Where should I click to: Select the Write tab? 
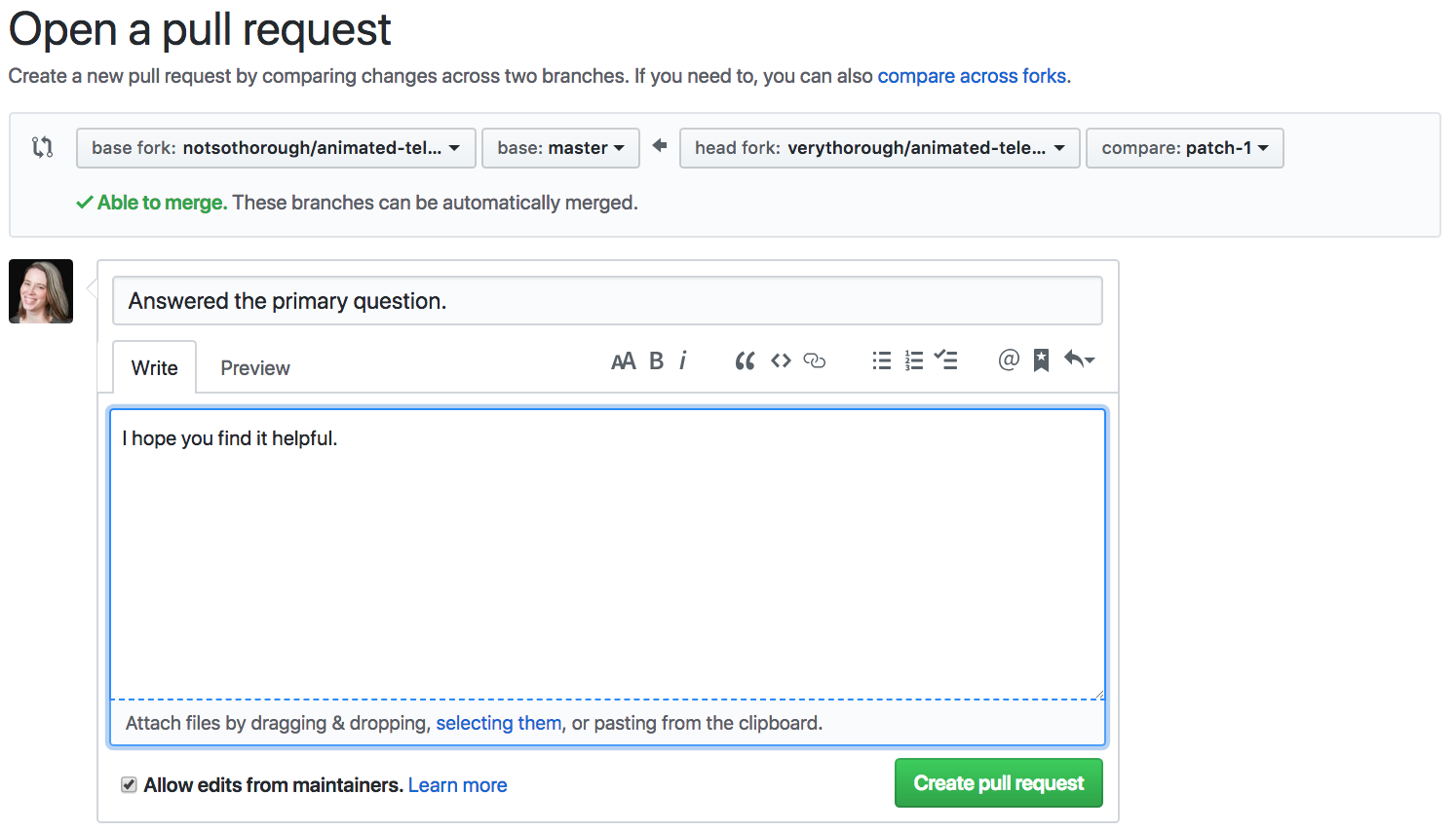155,368
